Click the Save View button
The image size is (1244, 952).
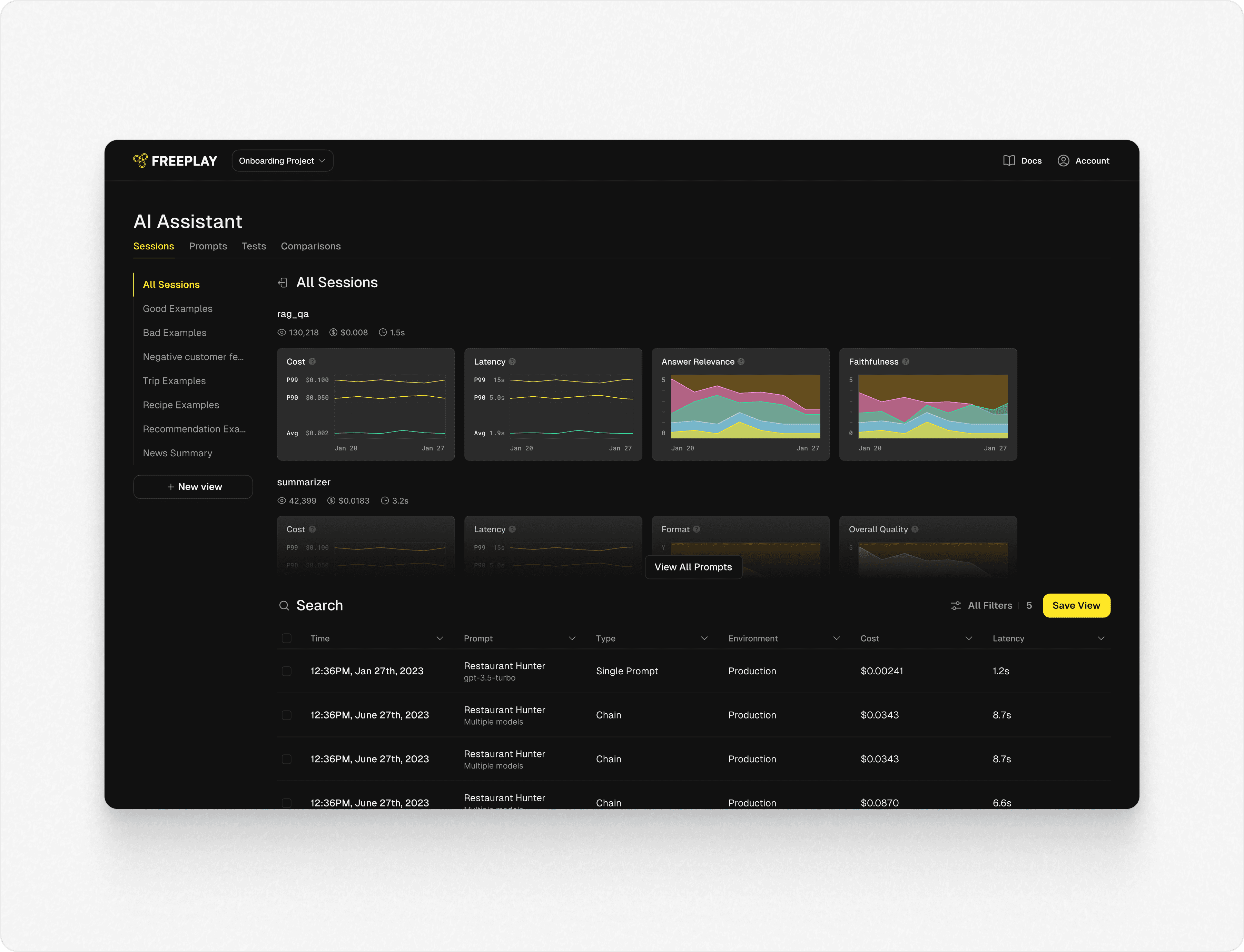1076,606
